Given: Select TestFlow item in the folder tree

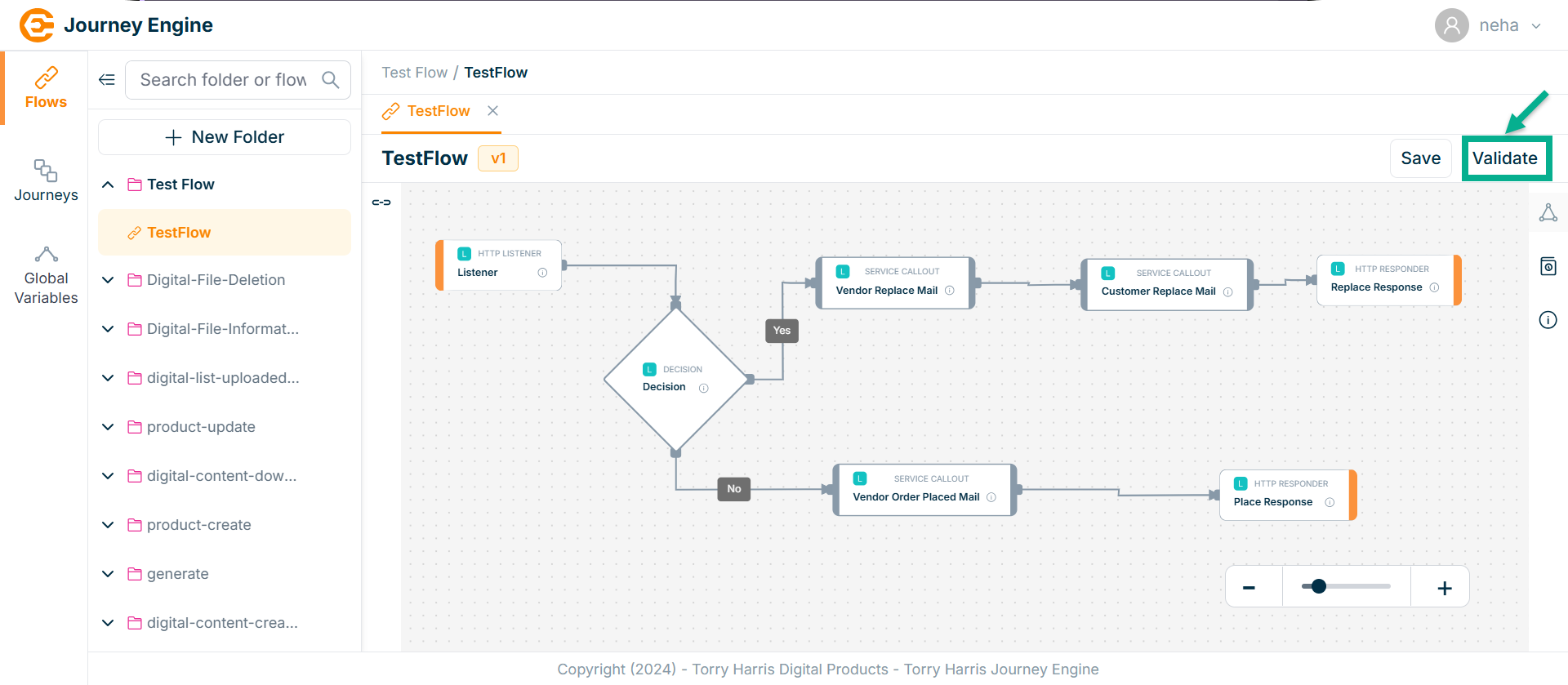Looking at the screenshot, I should pyautogui.click(x=179, y=233).
